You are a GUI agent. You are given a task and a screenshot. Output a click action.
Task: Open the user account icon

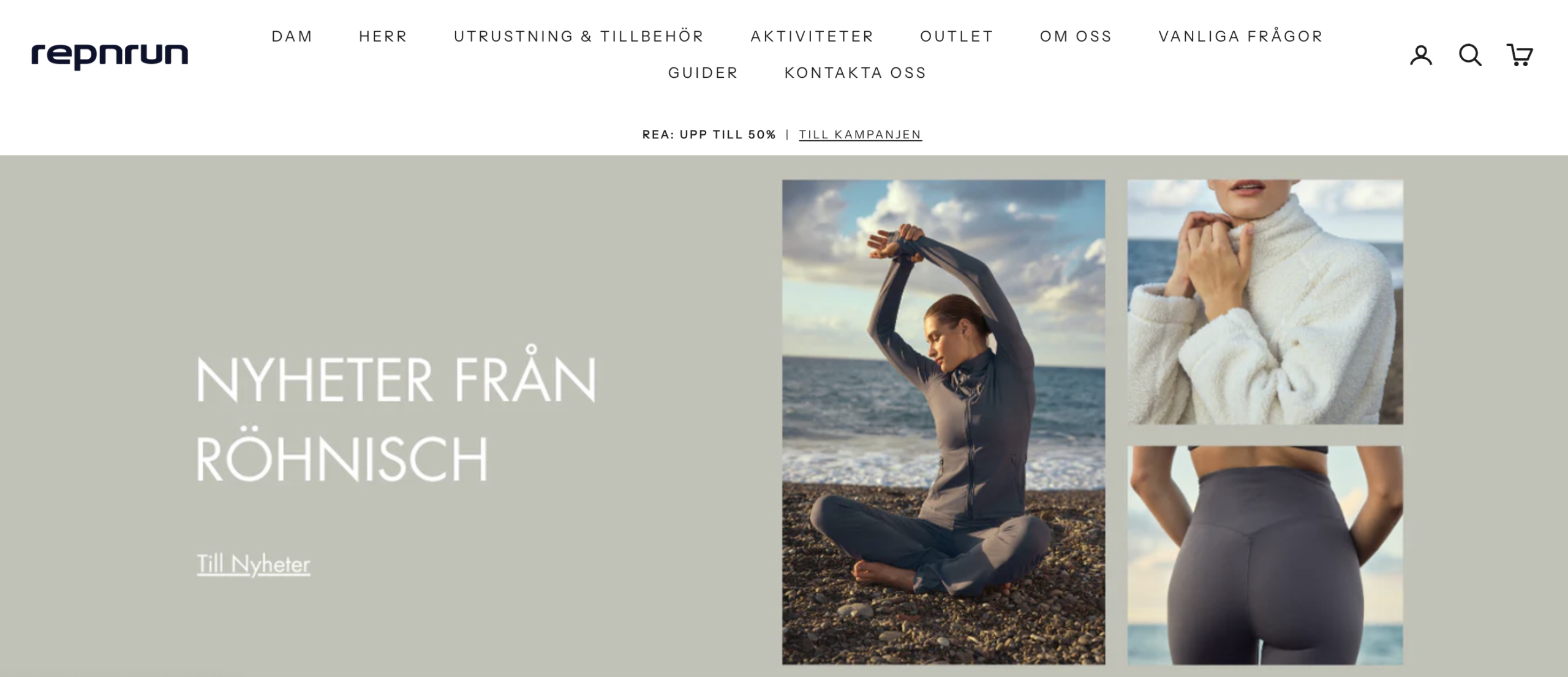[1421, 55]
